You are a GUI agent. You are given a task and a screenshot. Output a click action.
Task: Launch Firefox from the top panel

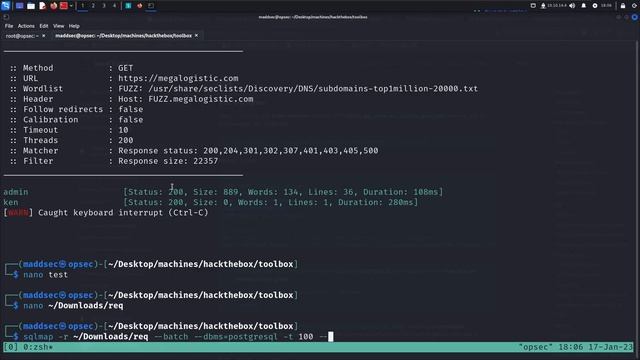pyautogui.click(x=53, y=6)
